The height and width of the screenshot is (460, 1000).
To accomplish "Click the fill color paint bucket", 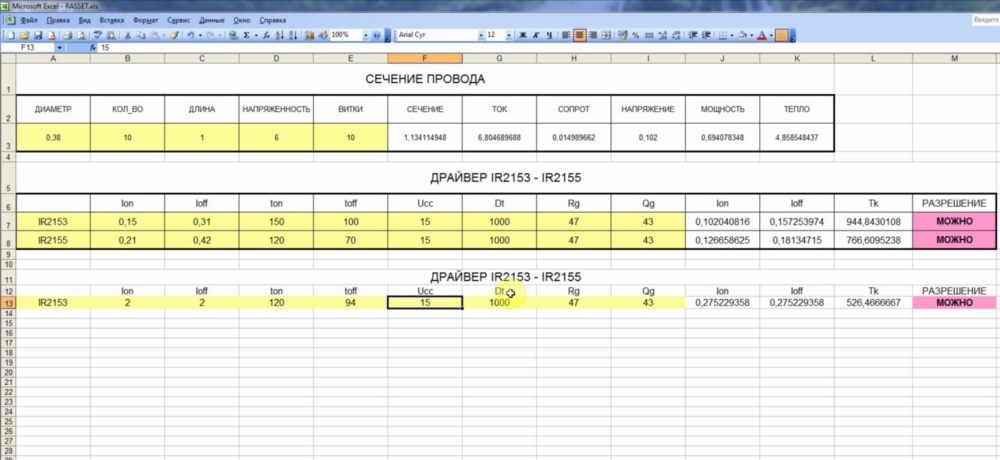I will [742, 35].
